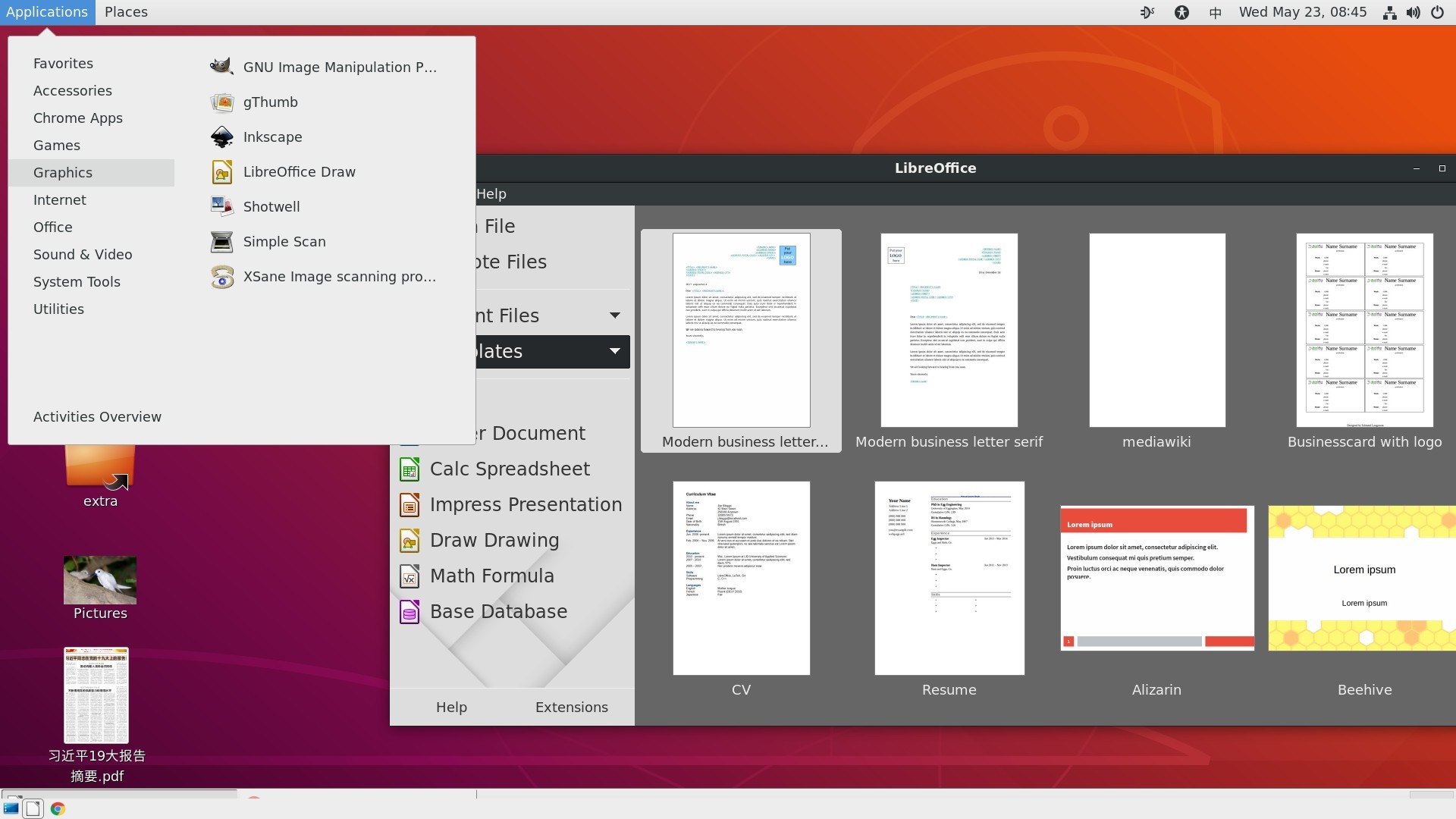Image resolution: width=1456 pixels, height=819 pixels.
Task: Click the Extensions button
Action: pyautogui.click(x=572, y=708)
